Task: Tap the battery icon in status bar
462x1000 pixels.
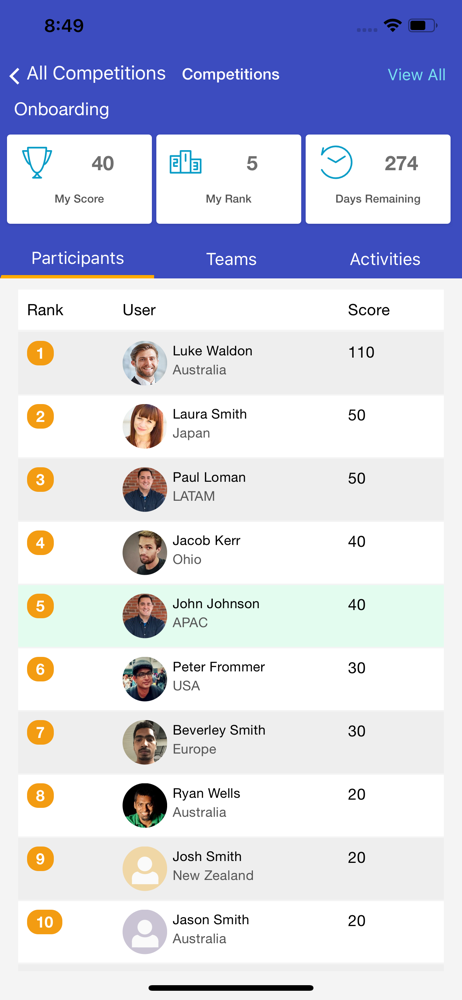Action: coord(422,26)
